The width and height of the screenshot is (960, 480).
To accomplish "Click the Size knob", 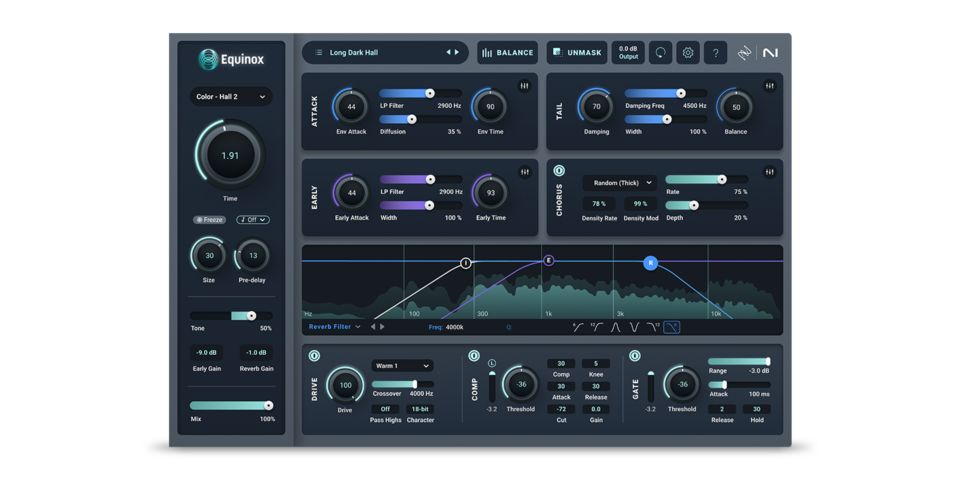I will [209, 255].
